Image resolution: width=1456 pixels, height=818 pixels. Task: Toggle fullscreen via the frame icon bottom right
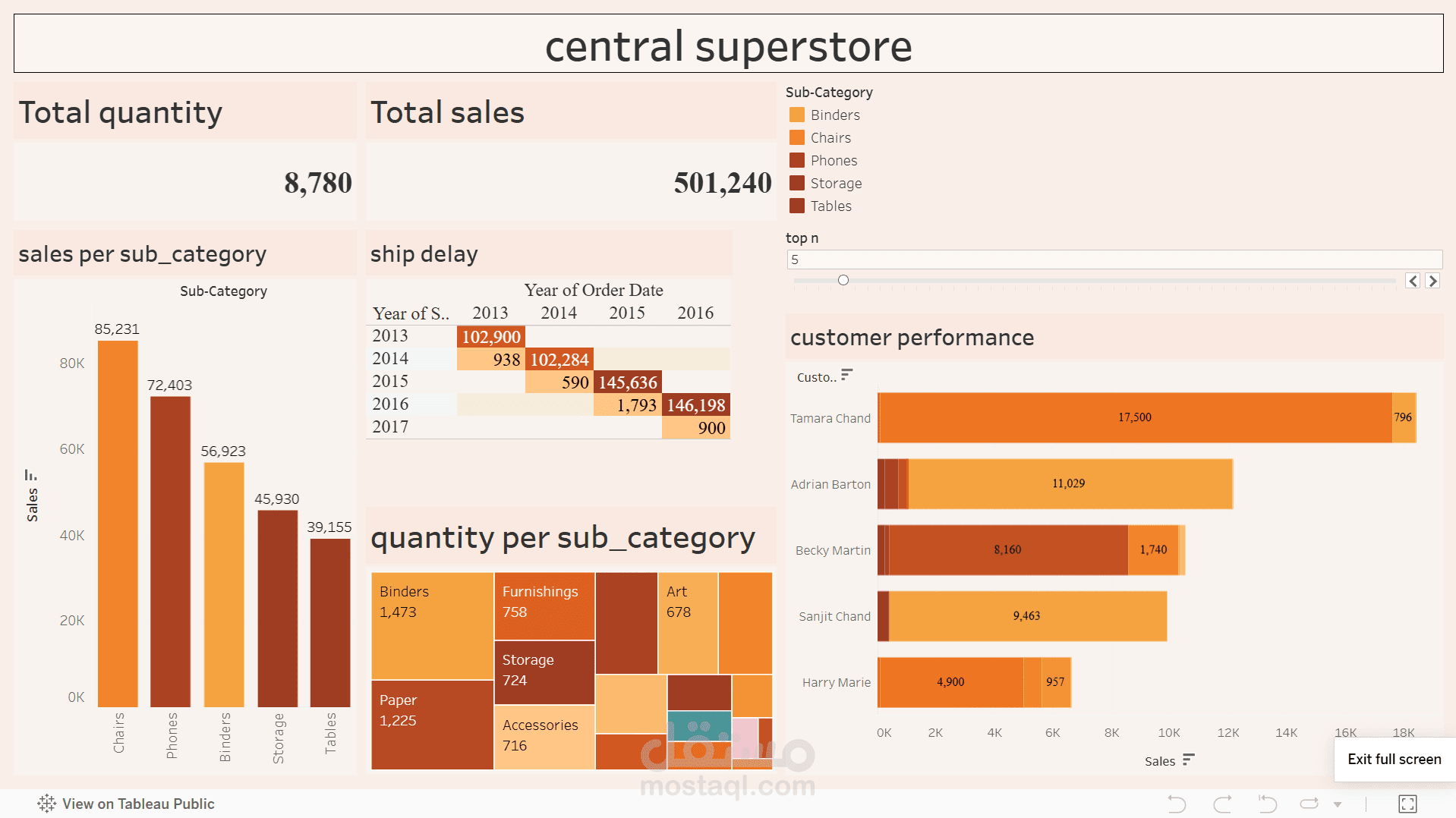pos(1409,804)
